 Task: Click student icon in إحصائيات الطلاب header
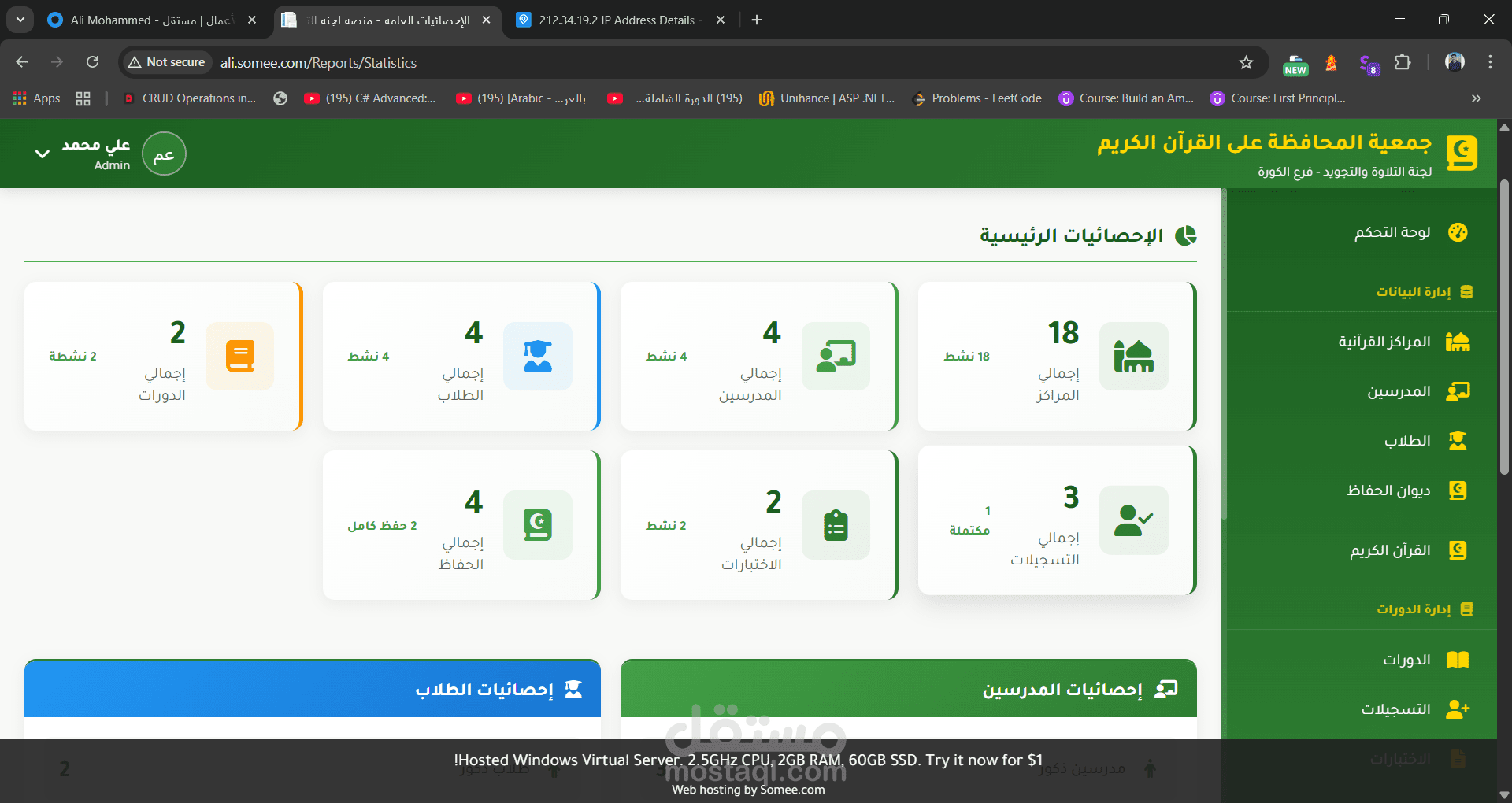[573, 690]
